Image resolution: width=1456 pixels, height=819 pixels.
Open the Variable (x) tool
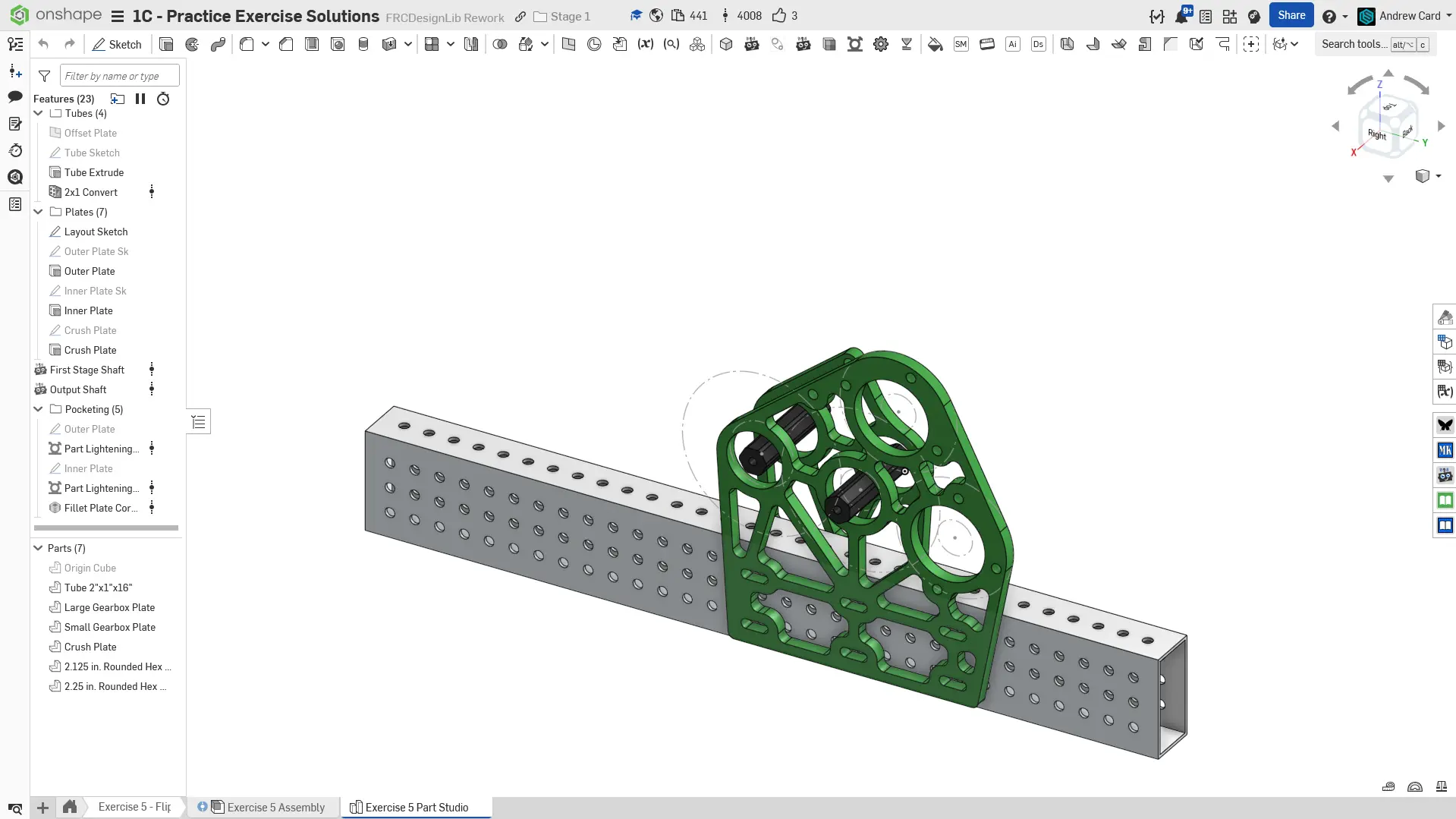click(x=646, y=44)
